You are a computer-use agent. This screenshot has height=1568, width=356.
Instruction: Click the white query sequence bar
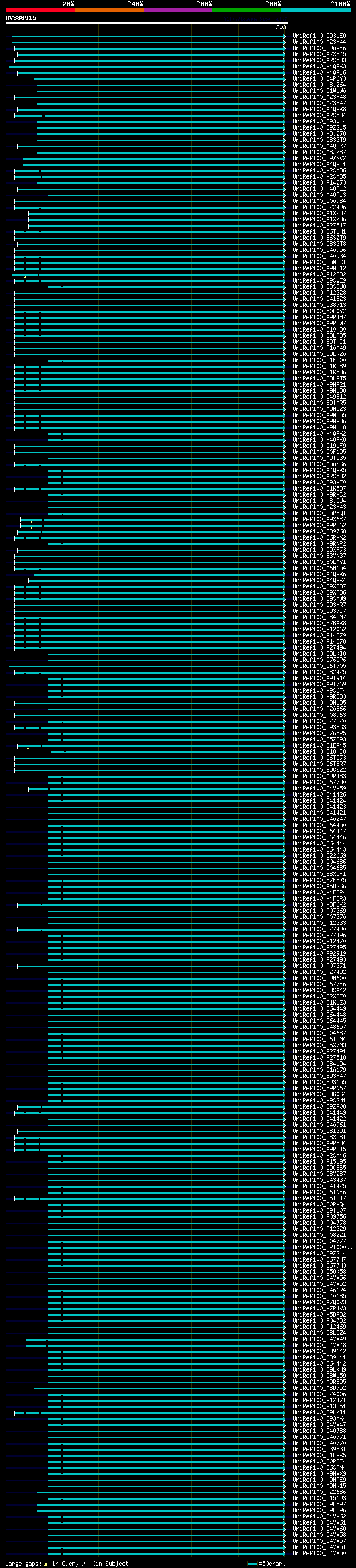point(147,23)
